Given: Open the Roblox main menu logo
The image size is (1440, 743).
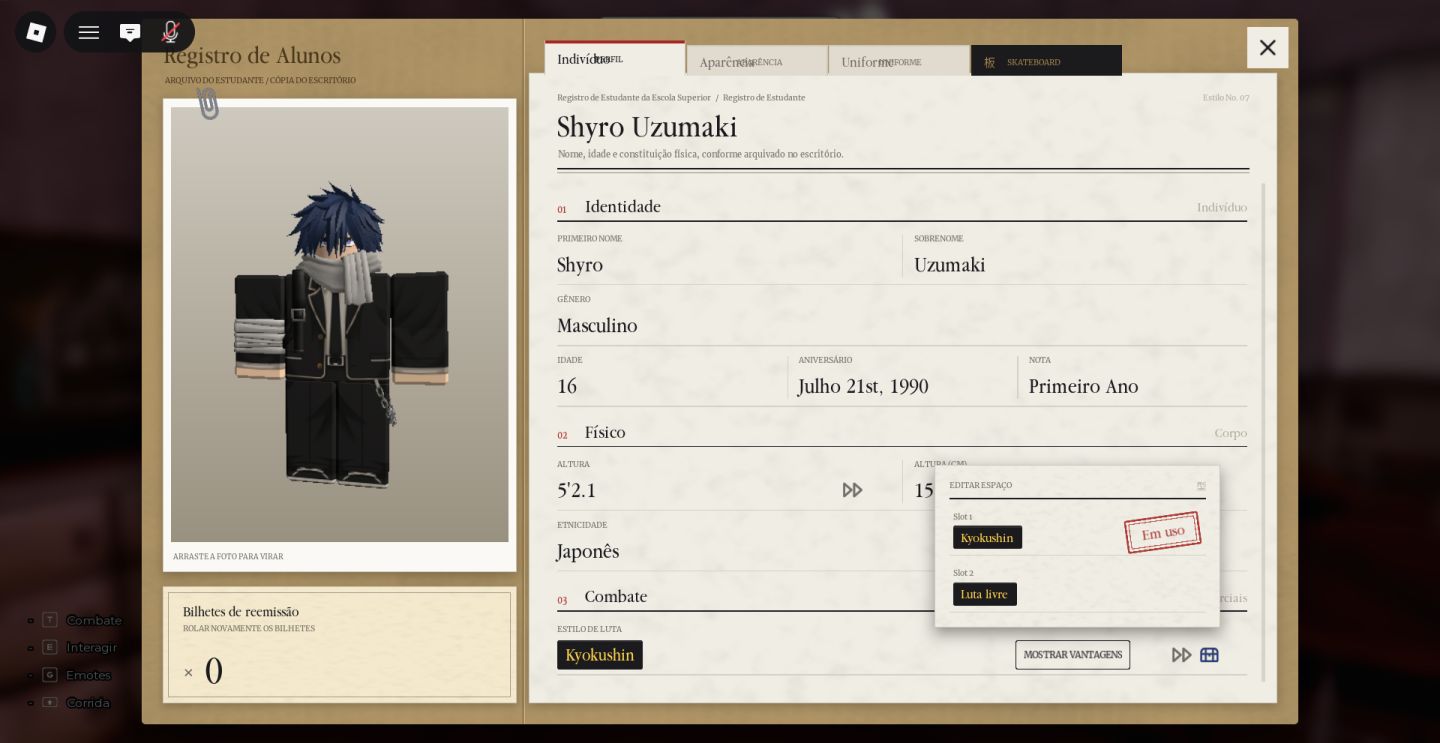Looking at the screenshot, I should point(36,32).
